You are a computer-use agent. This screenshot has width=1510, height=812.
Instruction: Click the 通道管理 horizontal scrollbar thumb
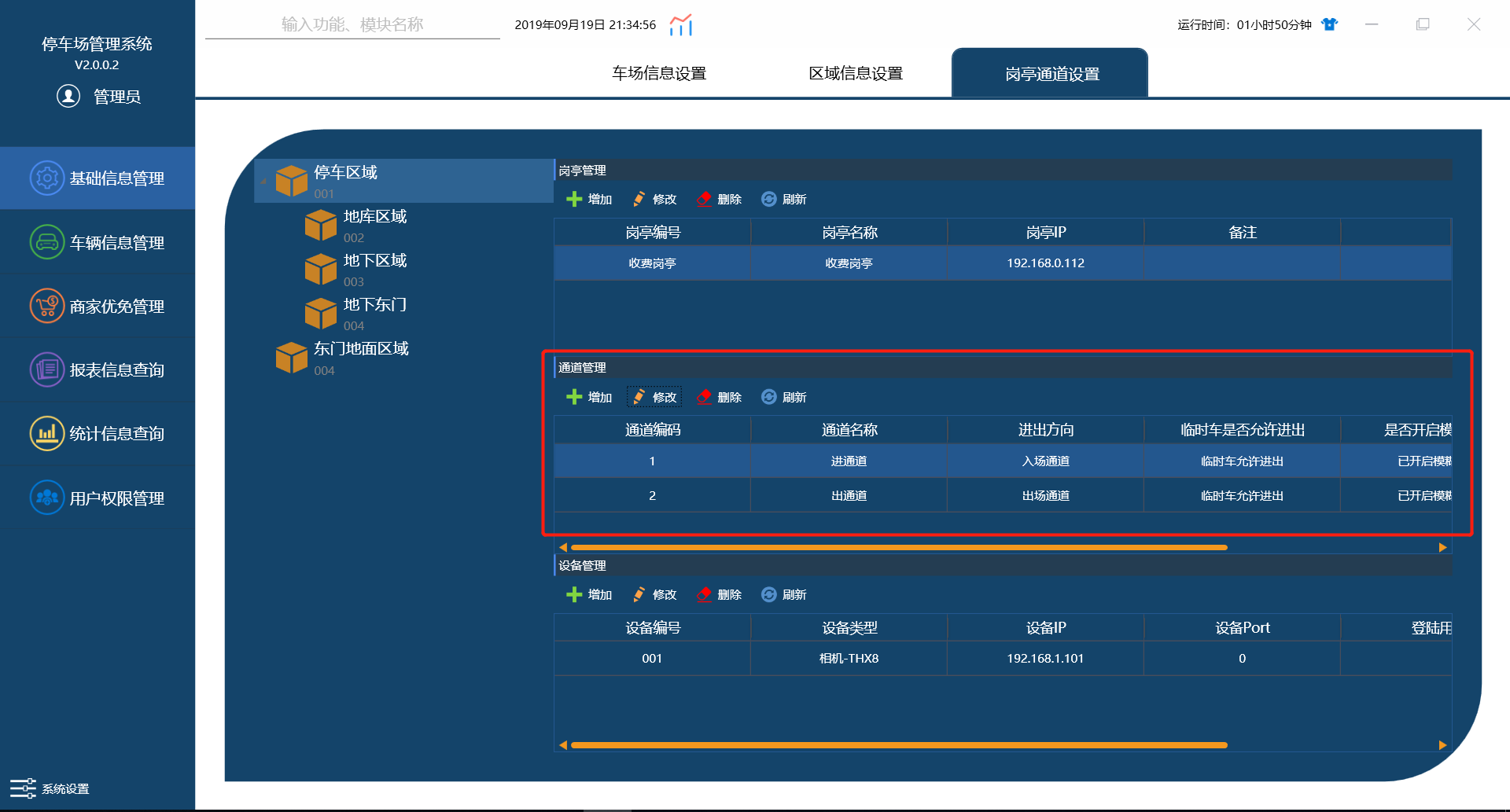pyautogui.click(x=899, y=547)
